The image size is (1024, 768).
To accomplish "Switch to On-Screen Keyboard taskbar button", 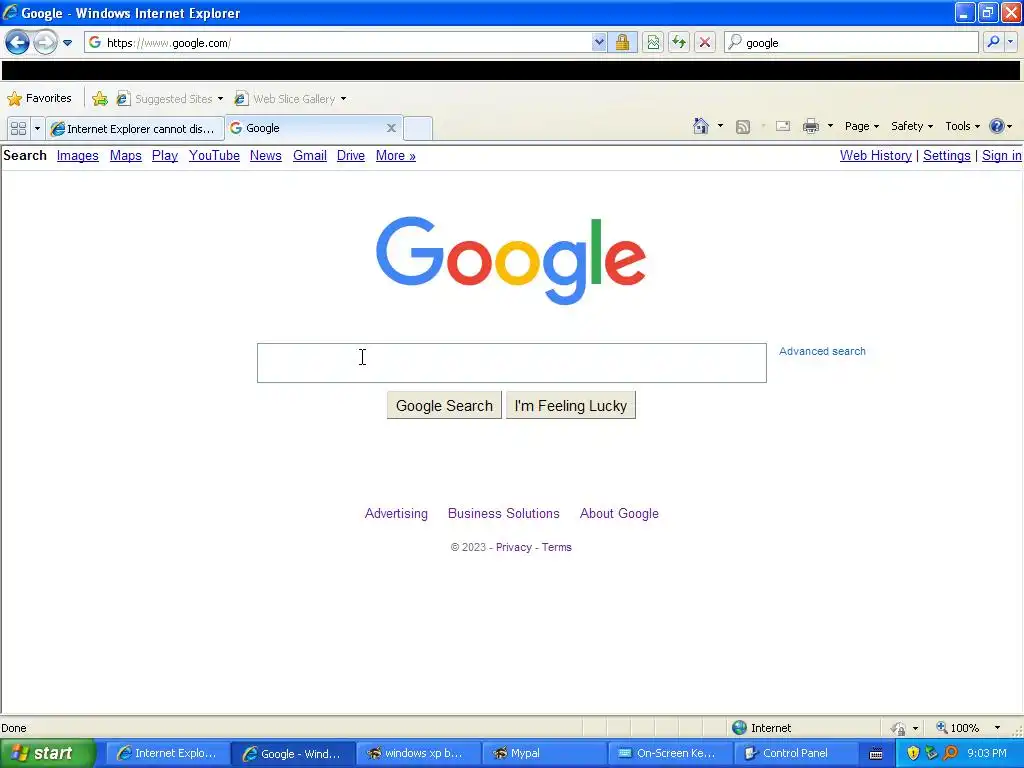I will (669, 753).
